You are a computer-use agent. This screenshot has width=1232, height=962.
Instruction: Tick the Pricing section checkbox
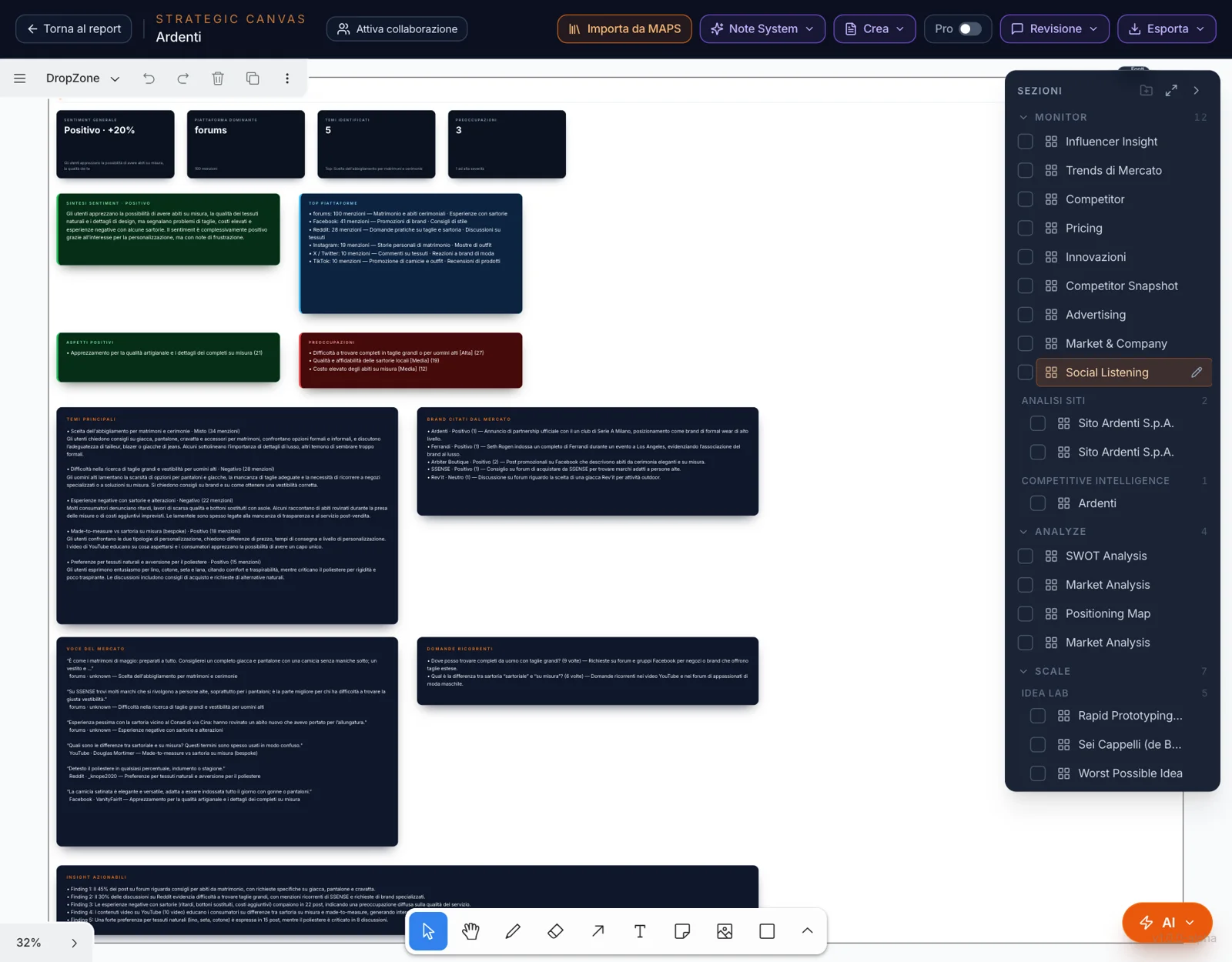click(1026, 229)
